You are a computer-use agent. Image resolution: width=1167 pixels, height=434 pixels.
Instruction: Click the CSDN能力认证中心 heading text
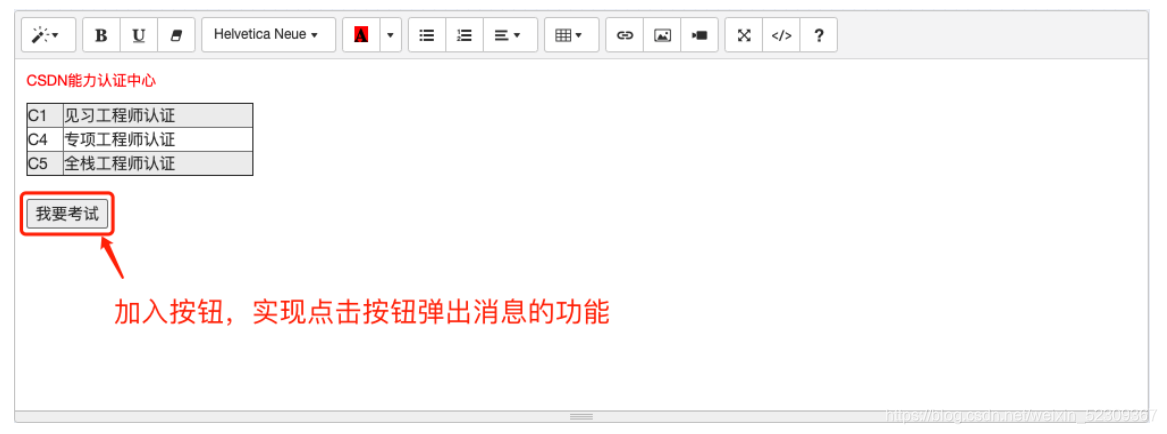pyautogui.click(x=91, y=80)
